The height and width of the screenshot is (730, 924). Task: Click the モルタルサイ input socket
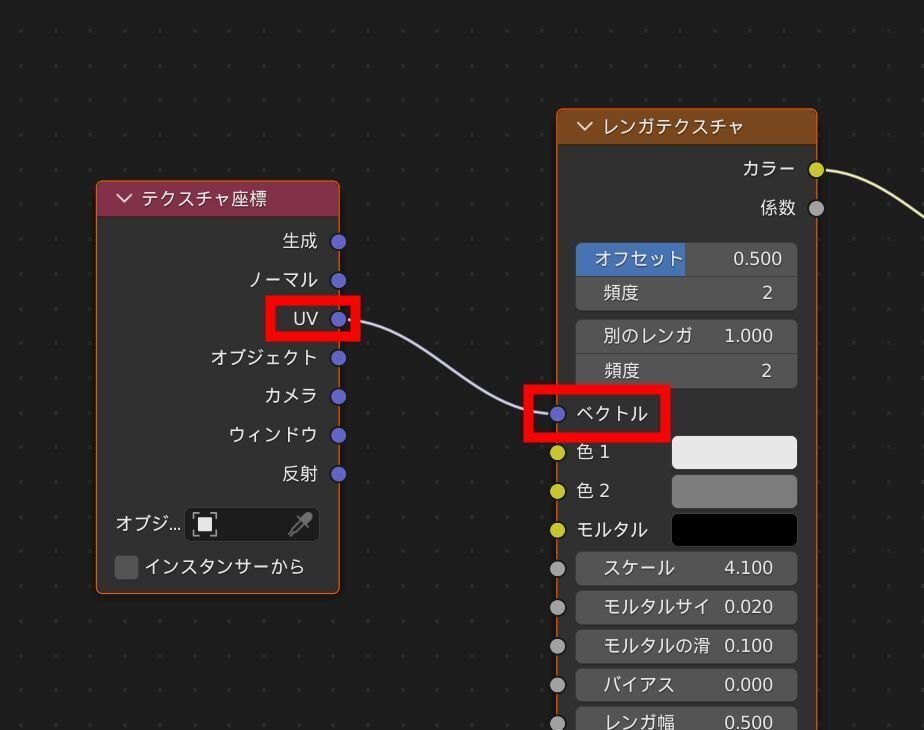[x=557, y=607]
